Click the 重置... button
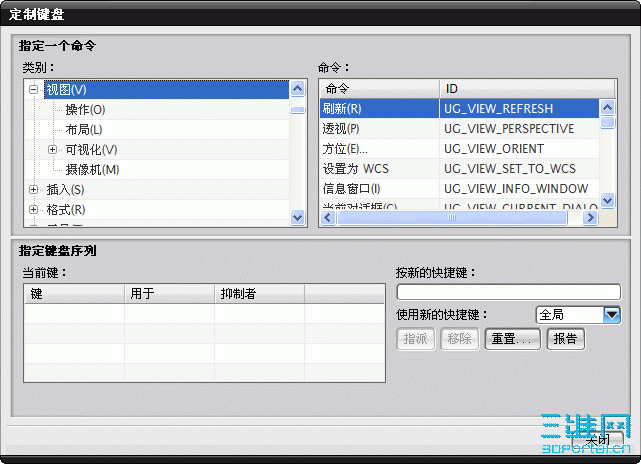Viewport: 641px width, 464px height. 513,339
